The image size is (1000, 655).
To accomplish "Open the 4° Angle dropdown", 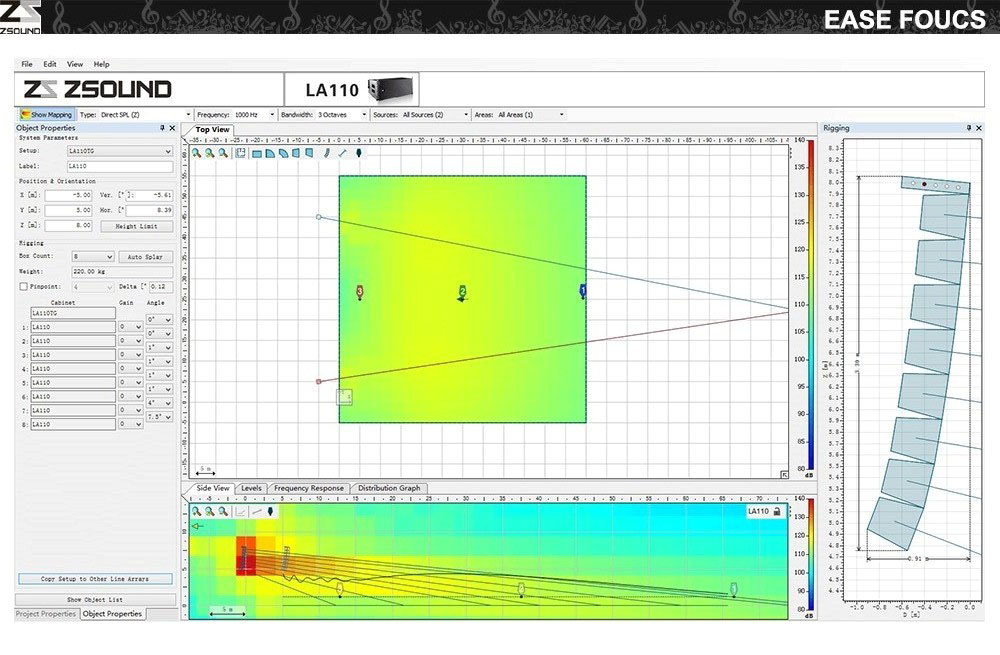I will (159, 403).
